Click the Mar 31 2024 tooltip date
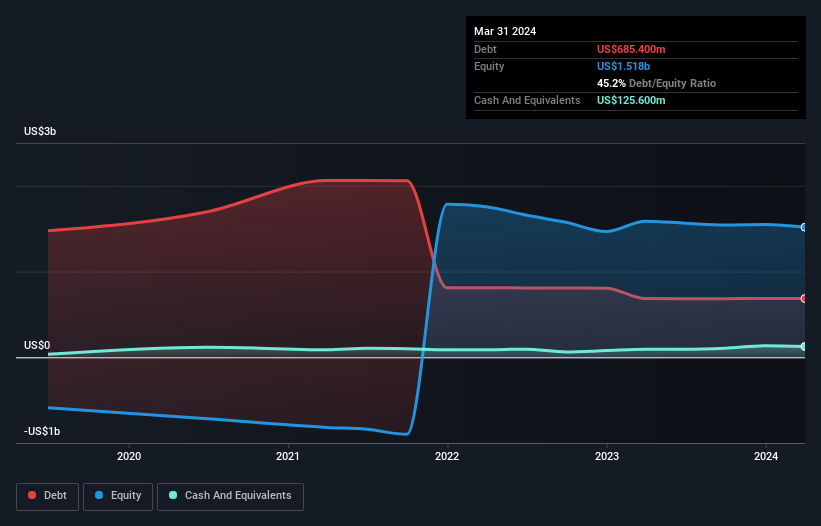This screenshot has width=821, height=526. click(505, 31)
